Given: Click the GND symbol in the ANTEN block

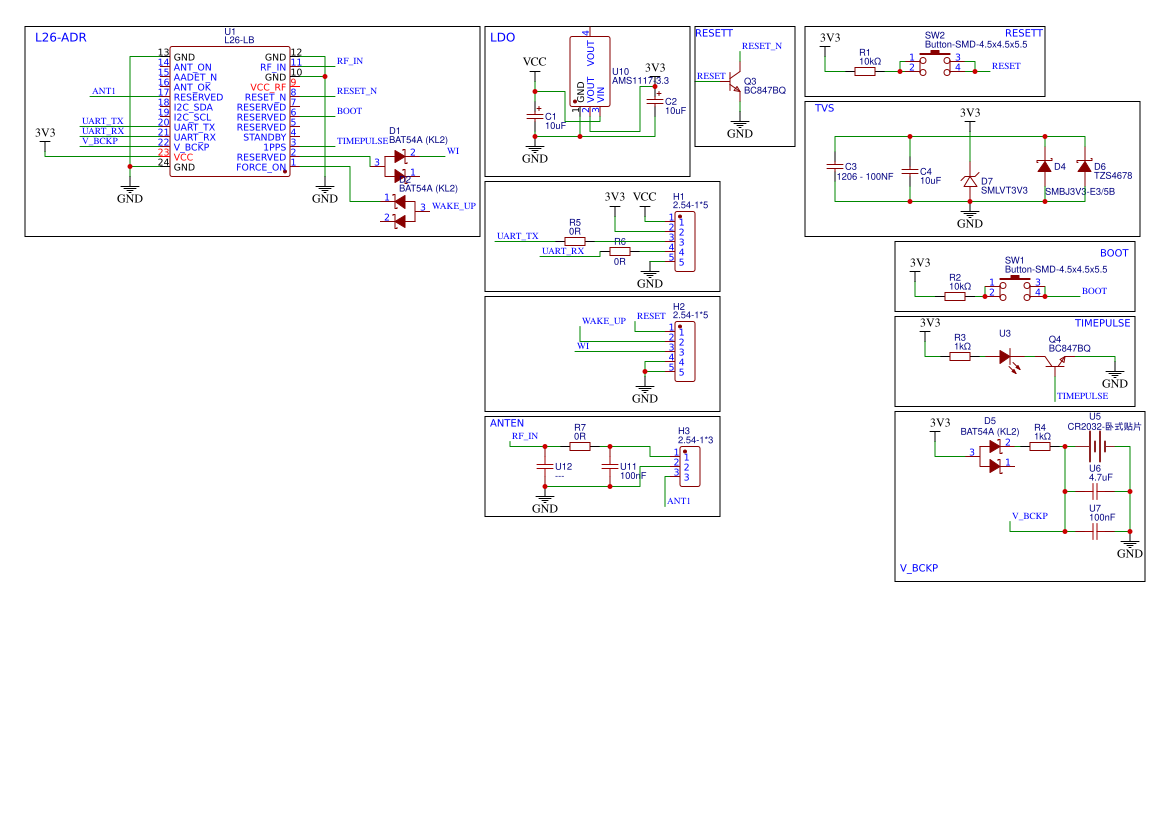Looking at the screenshot, I should (545, 503).
